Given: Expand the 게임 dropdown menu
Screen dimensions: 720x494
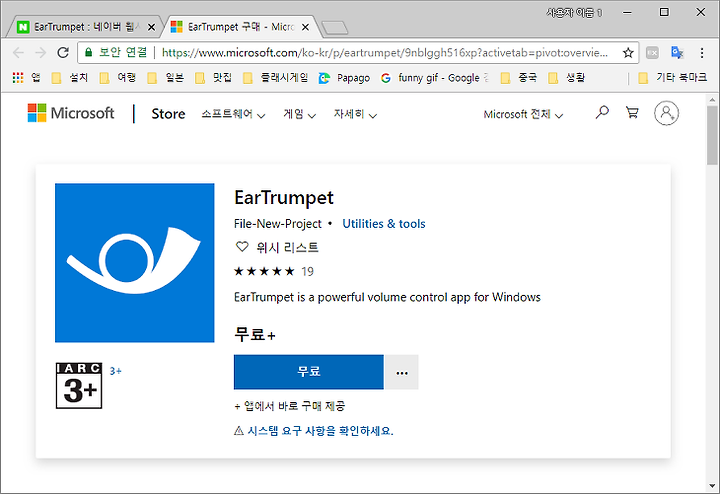Looking at the screenshot, I should point(299,114).
